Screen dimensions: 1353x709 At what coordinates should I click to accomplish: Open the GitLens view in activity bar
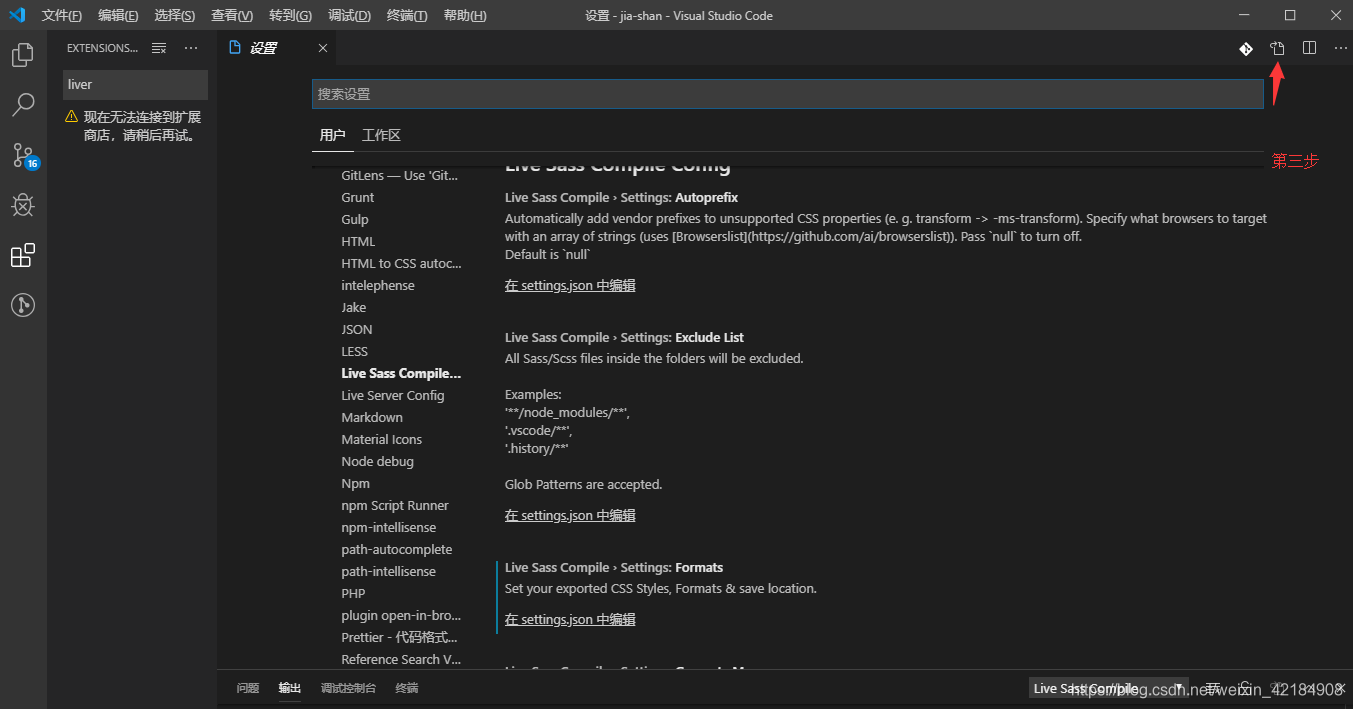click(x=23, y=305)
